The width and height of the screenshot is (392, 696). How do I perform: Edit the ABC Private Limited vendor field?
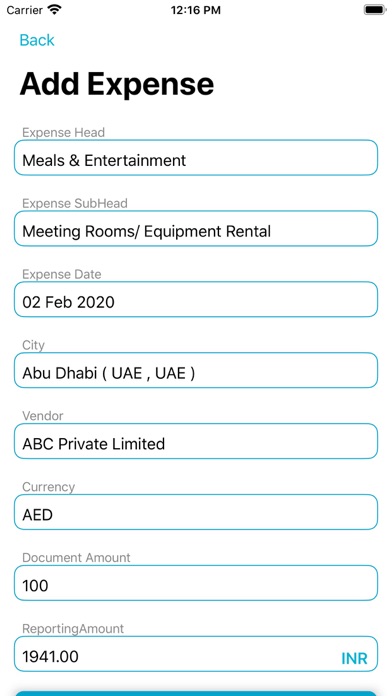click(196, 441)
